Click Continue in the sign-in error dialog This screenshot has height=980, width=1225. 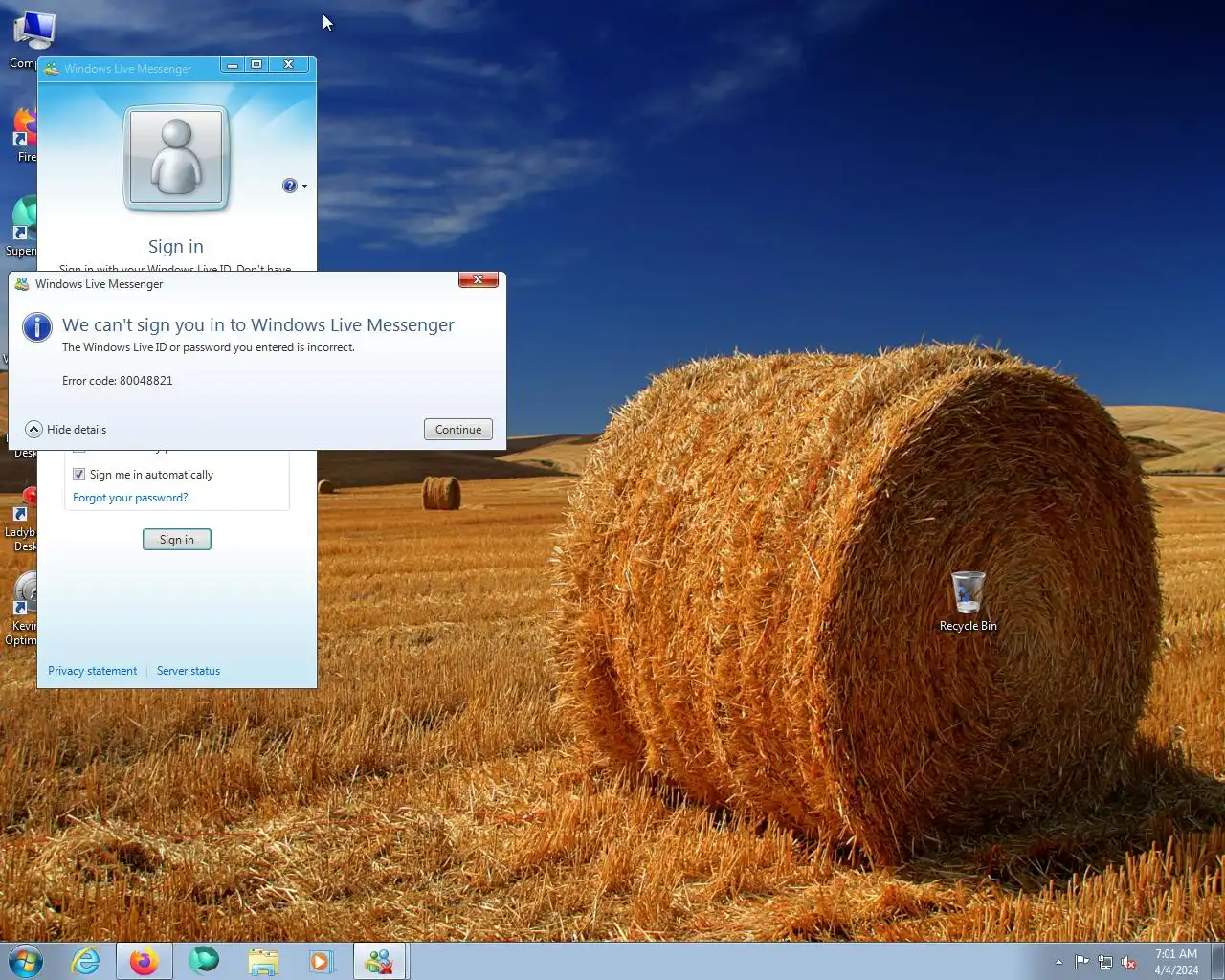tap(458, 430)
